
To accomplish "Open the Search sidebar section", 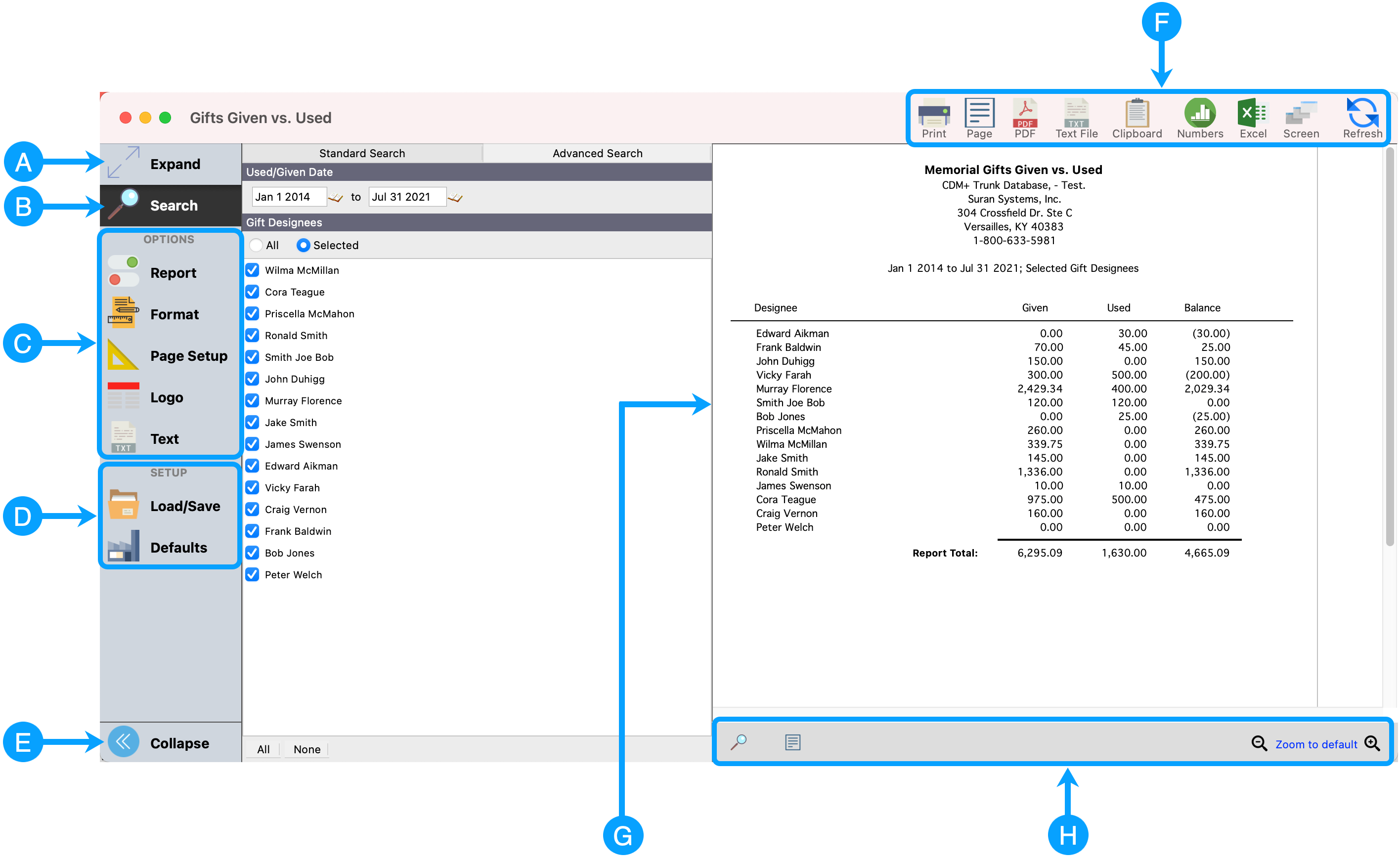I will (170, 206).
